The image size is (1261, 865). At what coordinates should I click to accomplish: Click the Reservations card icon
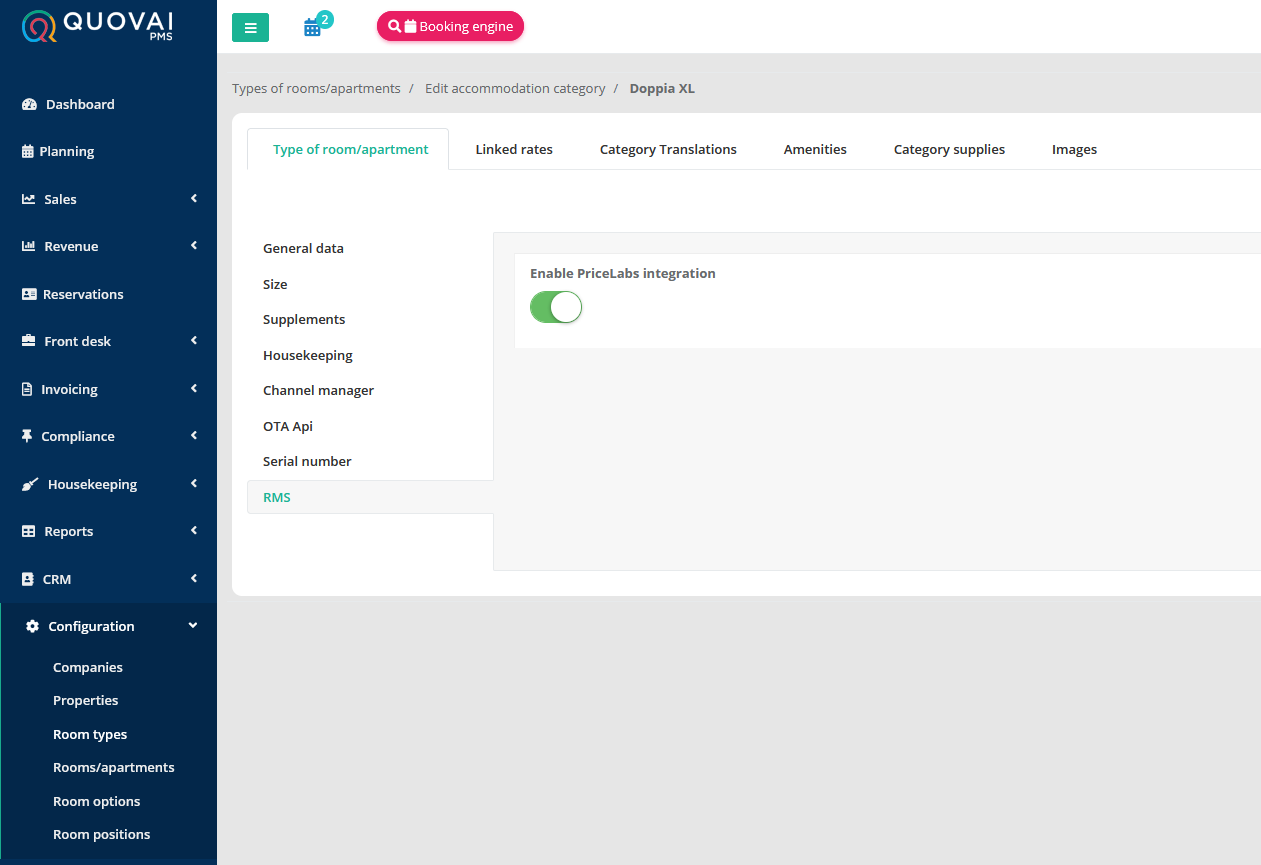[x=29, y=295]
